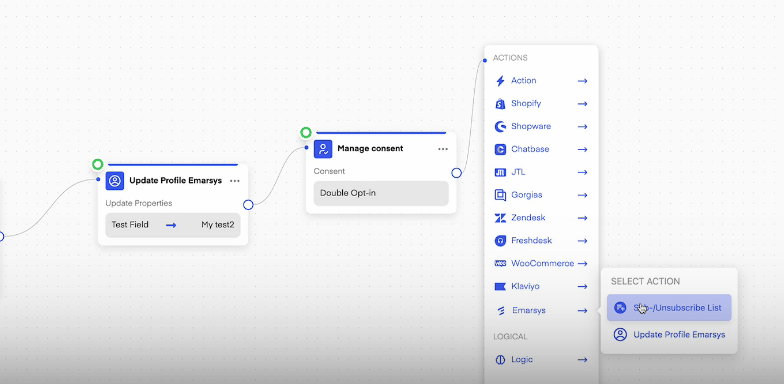Click the blue arrow between Test Field and My test2

(171, 225)
